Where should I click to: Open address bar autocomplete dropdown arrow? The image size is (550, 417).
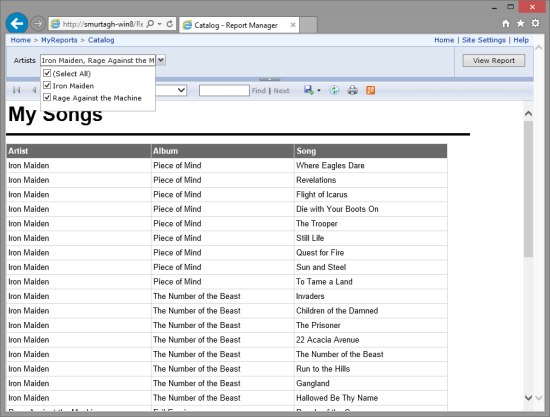click(160, 24)
